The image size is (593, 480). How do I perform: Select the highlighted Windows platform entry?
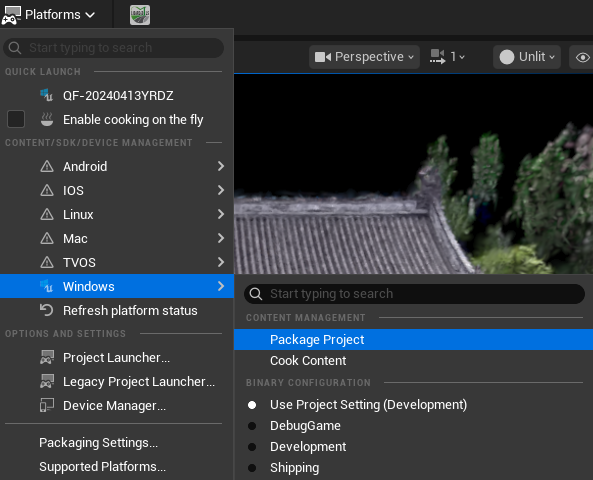[117, 286]
